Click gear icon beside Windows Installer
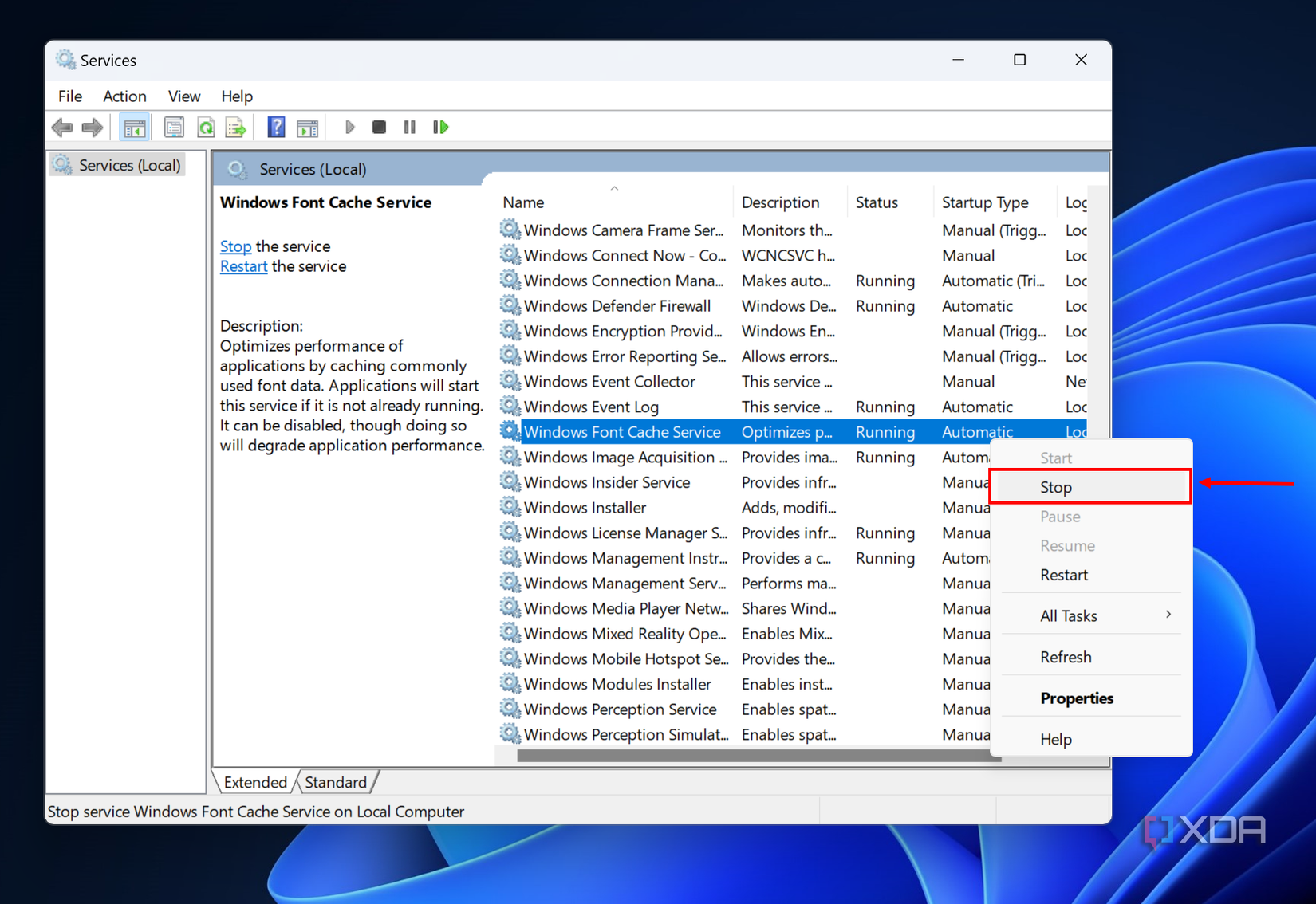 click(x=510, y=507)
